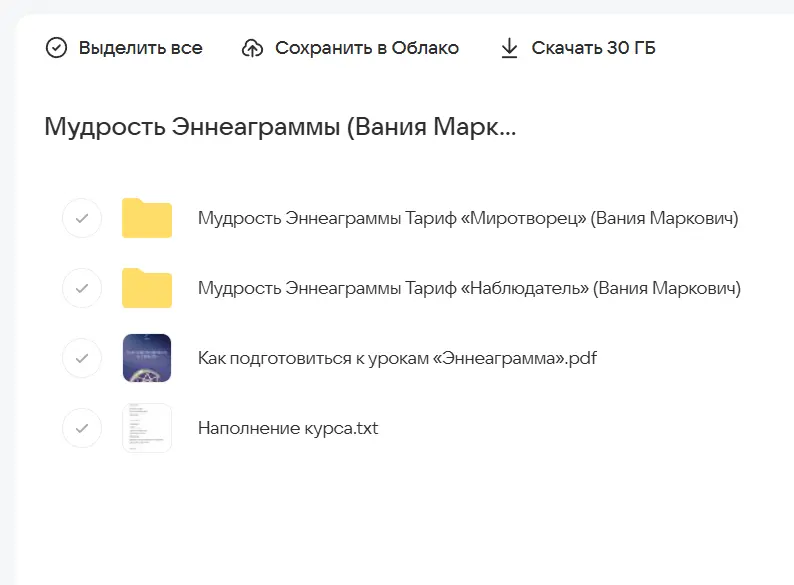Click the 'Наполнение курса.txt' document preview icon
This screenshot has width=794, height=585.
pos(147,428)
